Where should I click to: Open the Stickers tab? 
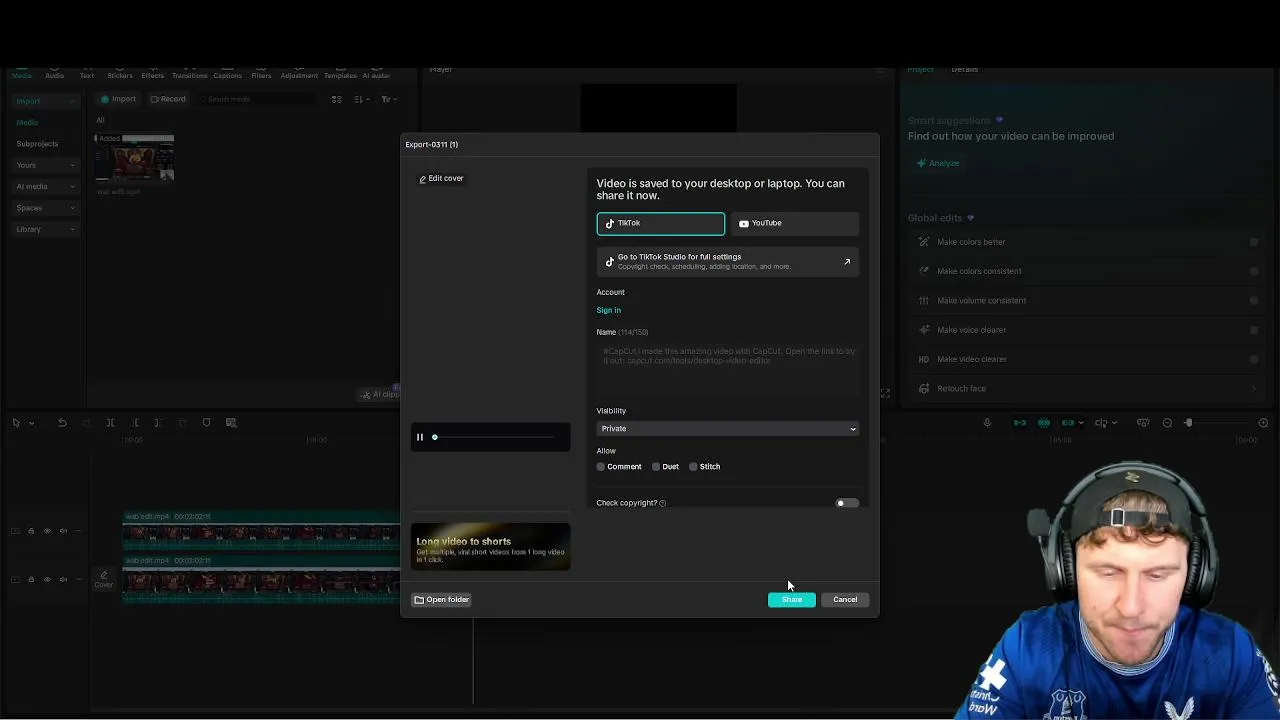(119, 75)
